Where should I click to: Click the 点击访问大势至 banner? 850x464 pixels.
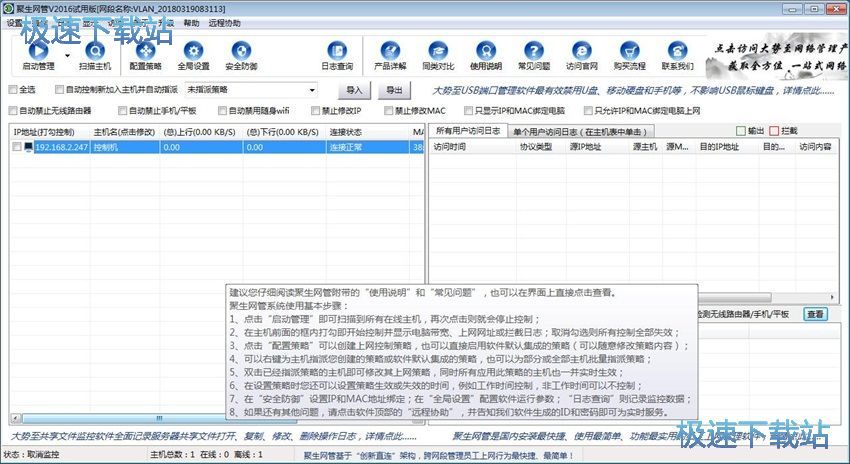click(778, 58)
